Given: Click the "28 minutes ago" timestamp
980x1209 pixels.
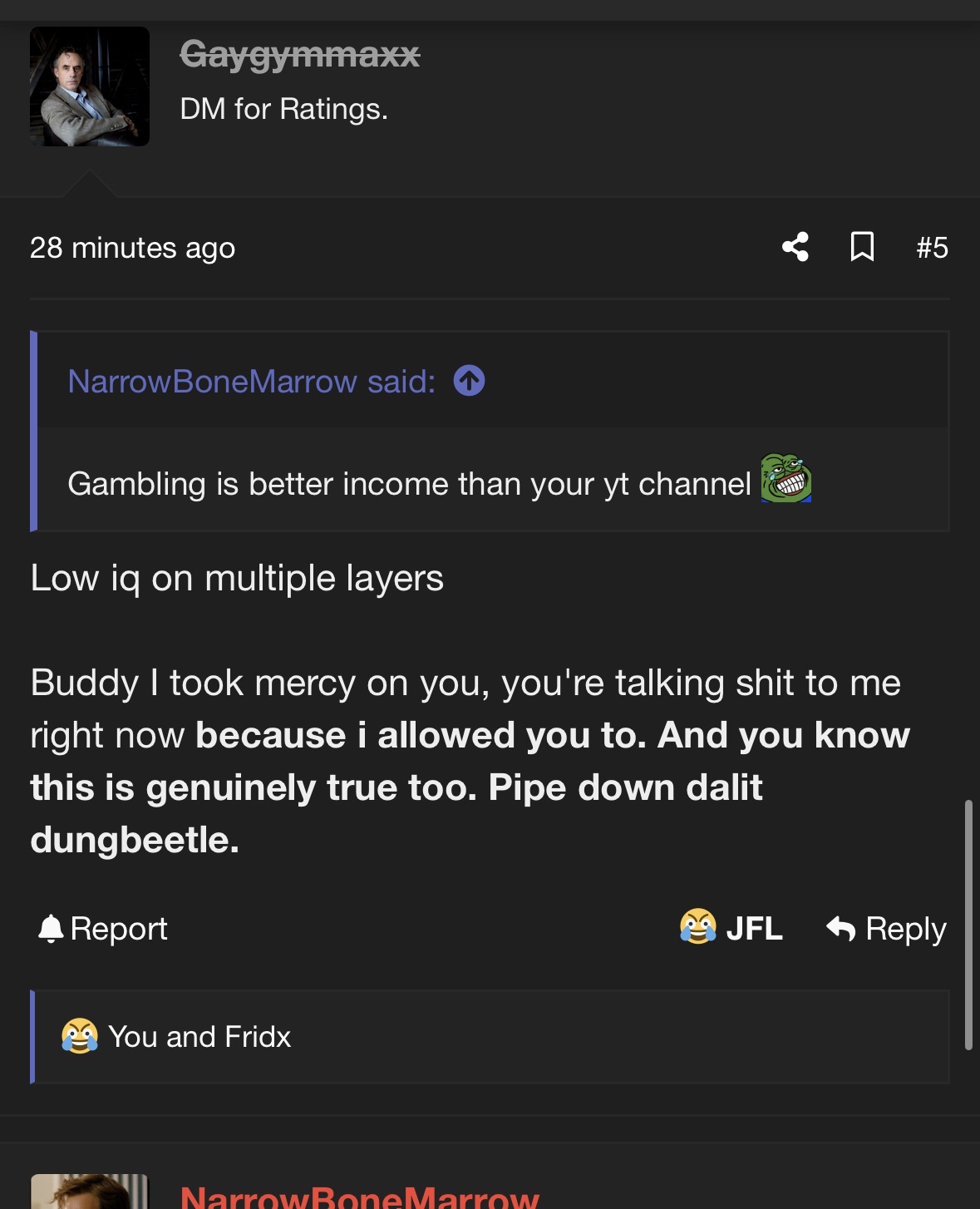Looking at the screenshot, I should pyautogui.click(x=132, y=248).
